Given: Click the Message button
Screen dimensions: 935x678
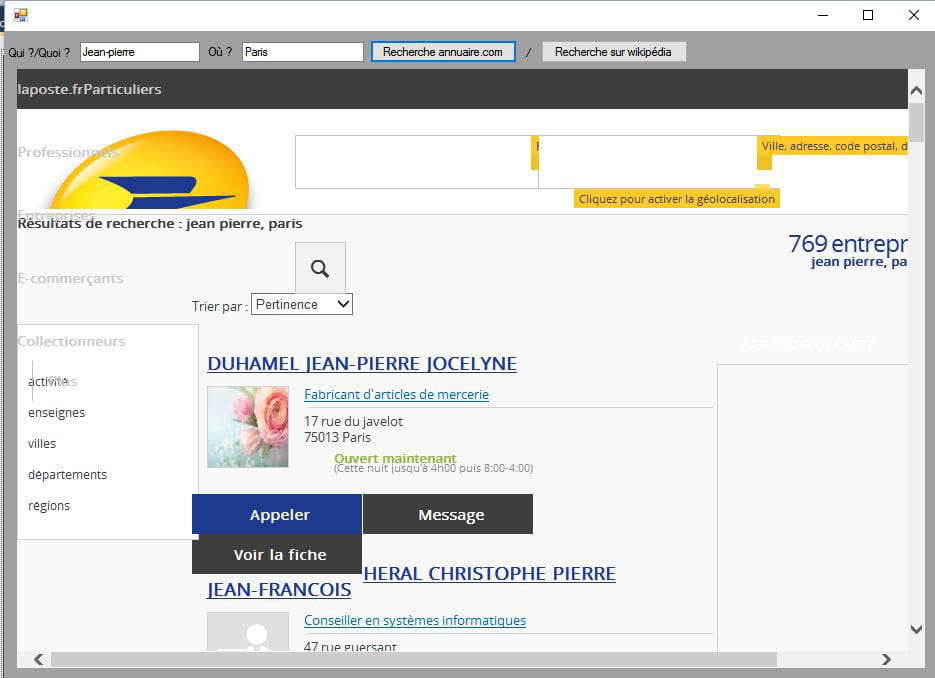Looking at the screenshot, I should pyautogui.click(x=448, y=514).
